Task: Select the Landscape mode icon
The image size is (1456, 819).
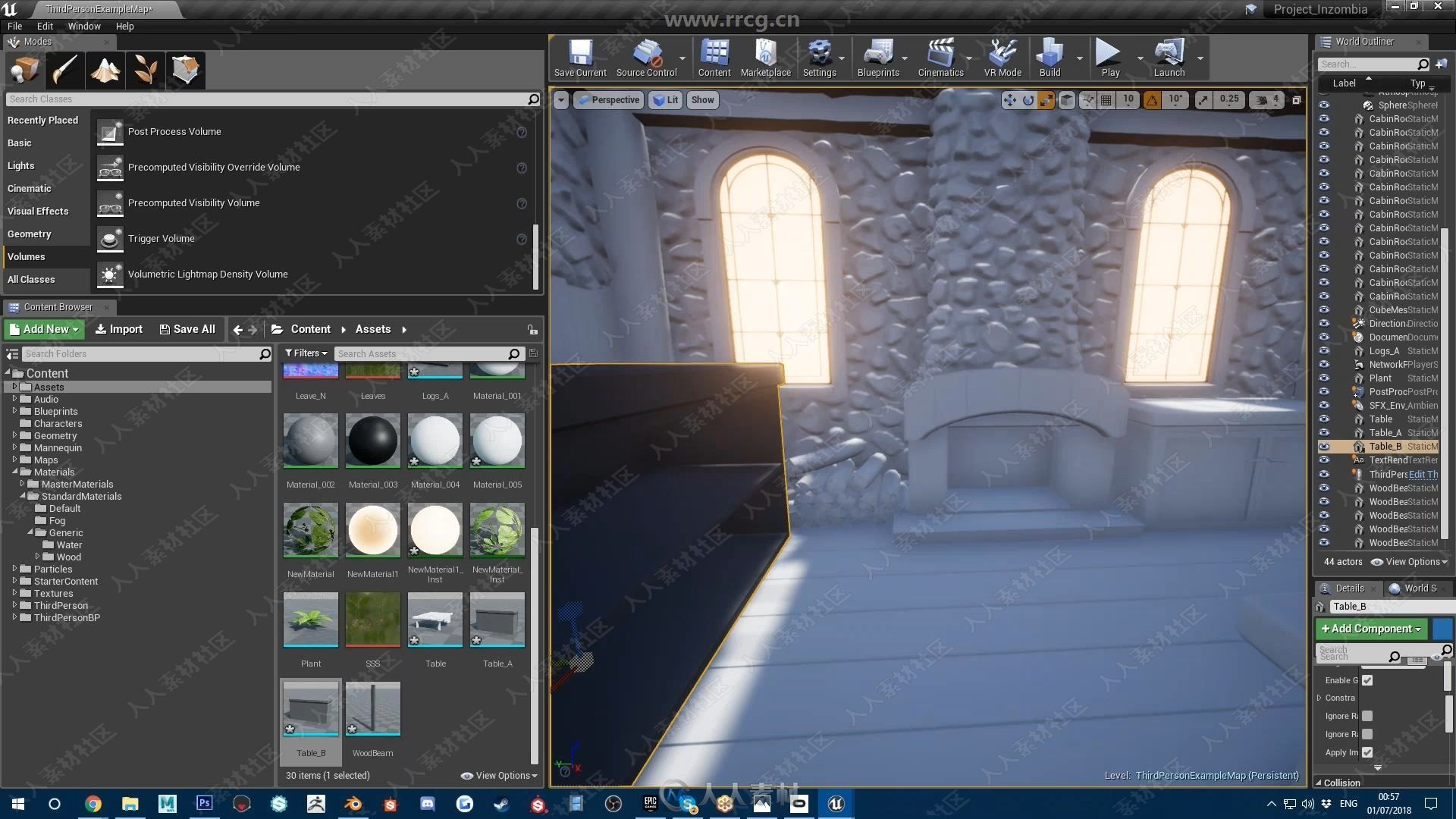Action: coord(105,70)
